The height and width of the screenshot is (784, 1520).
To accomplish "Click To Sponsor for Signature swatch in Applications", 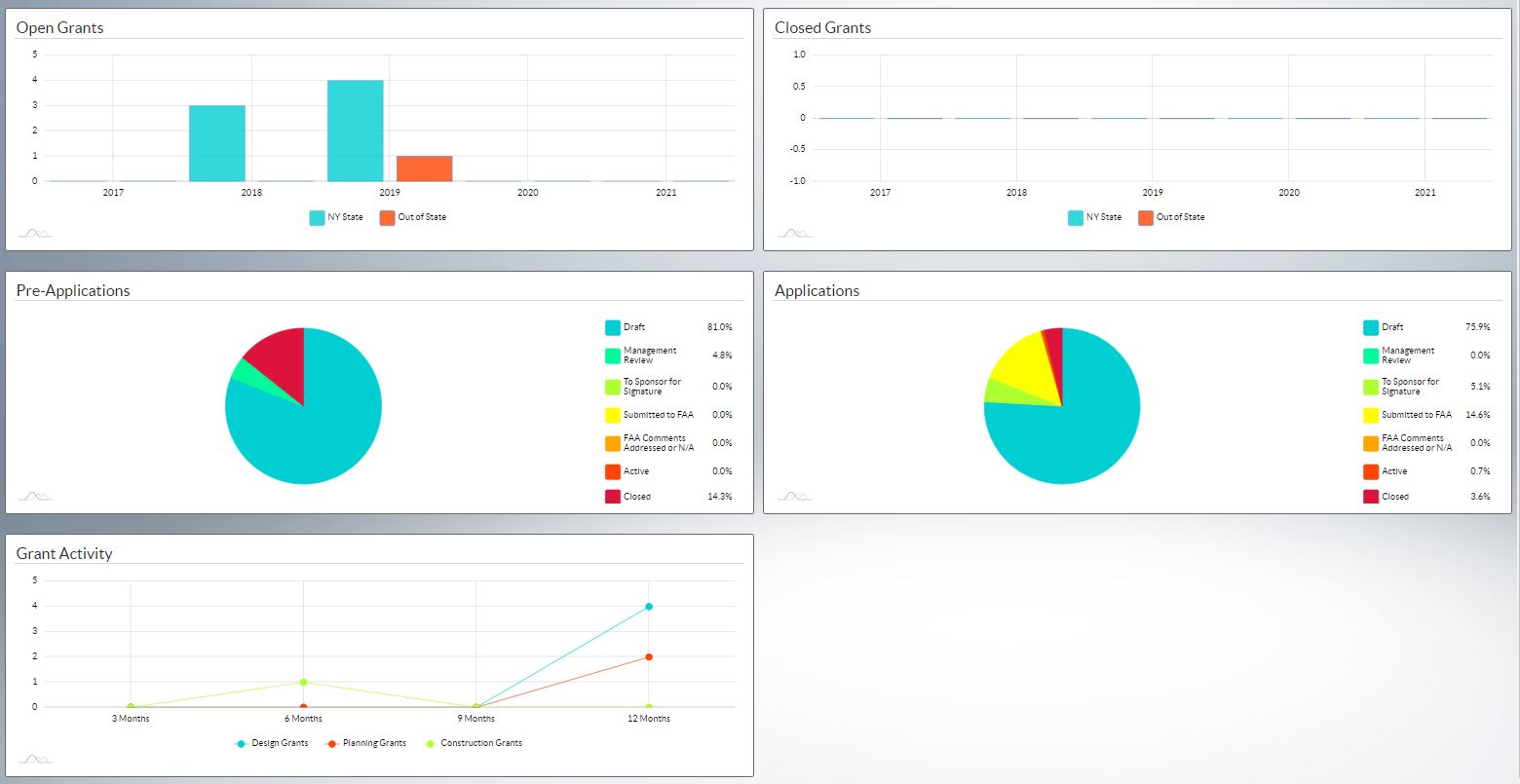I will [1371, 387].
